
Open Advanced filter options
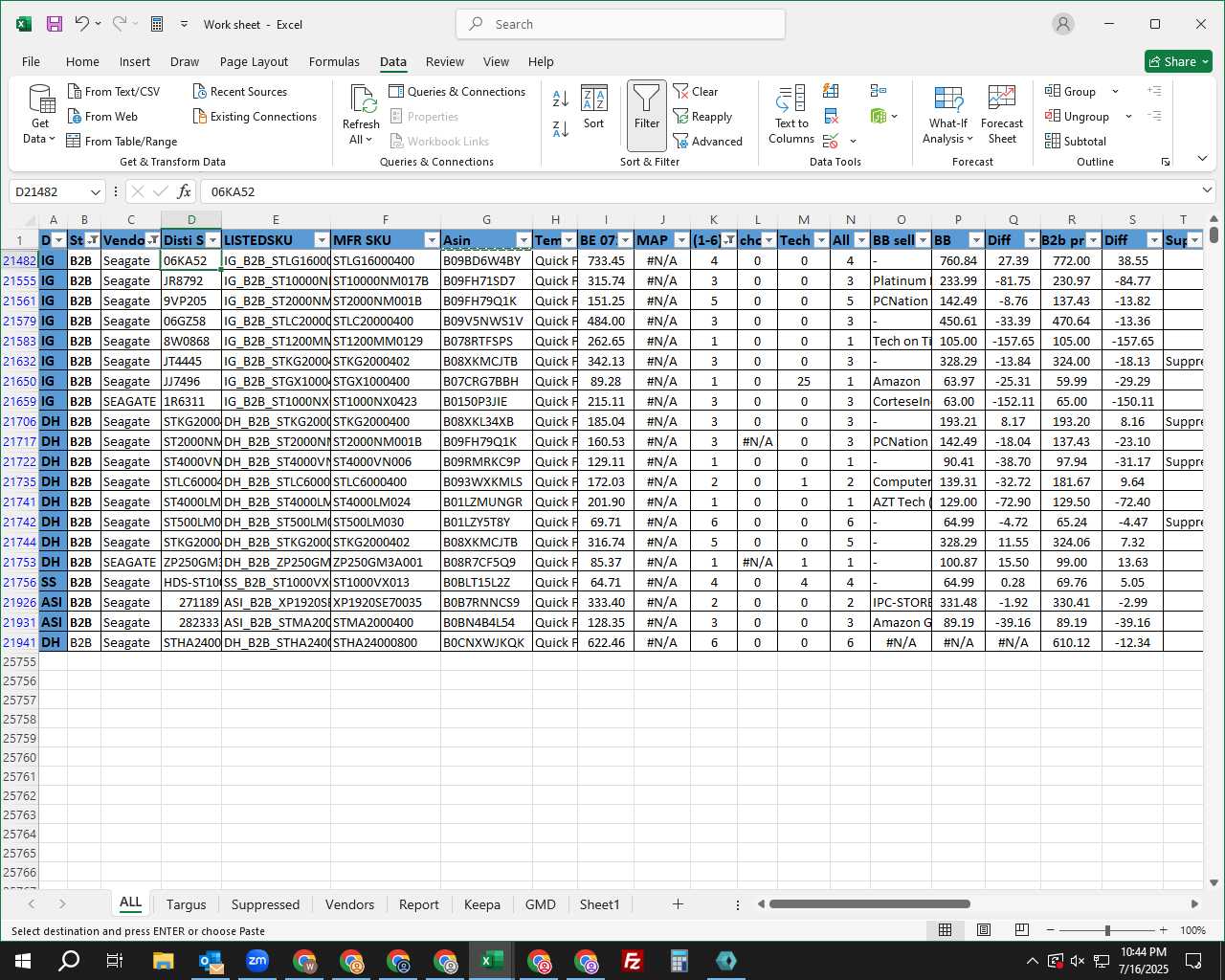(708, 142)
